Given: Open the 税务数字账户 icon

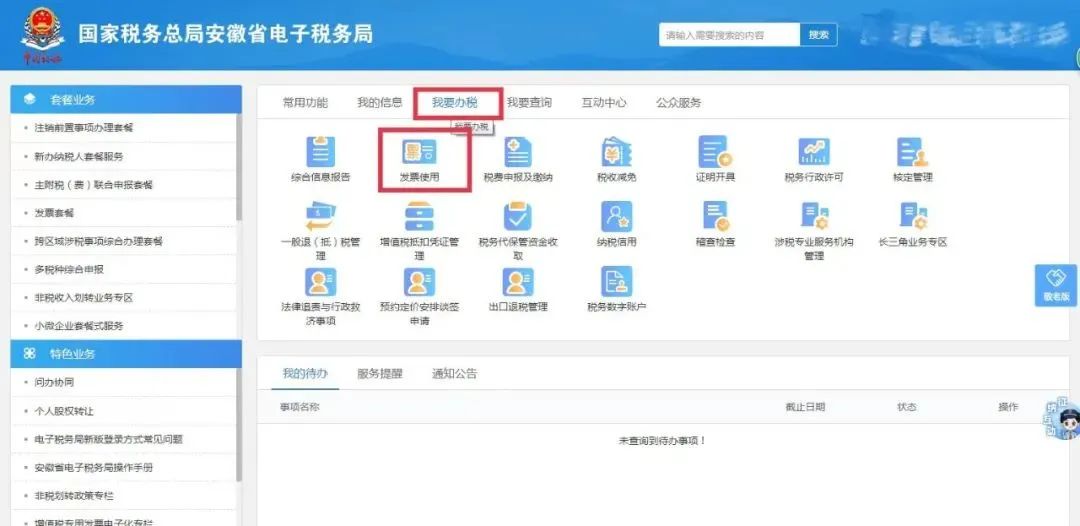Looking at the screenshot, I should 616,282.
